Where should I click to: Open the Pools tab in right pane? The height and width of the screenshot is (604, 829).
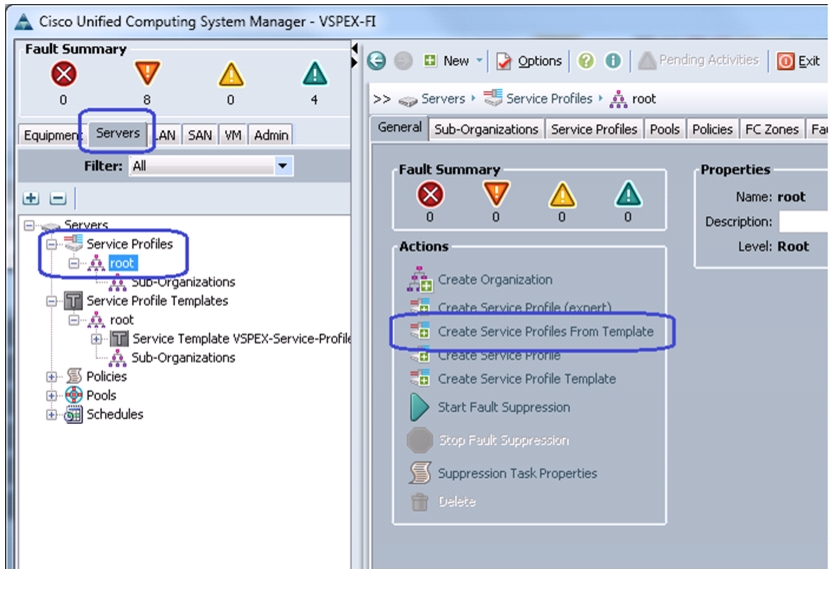665,130
